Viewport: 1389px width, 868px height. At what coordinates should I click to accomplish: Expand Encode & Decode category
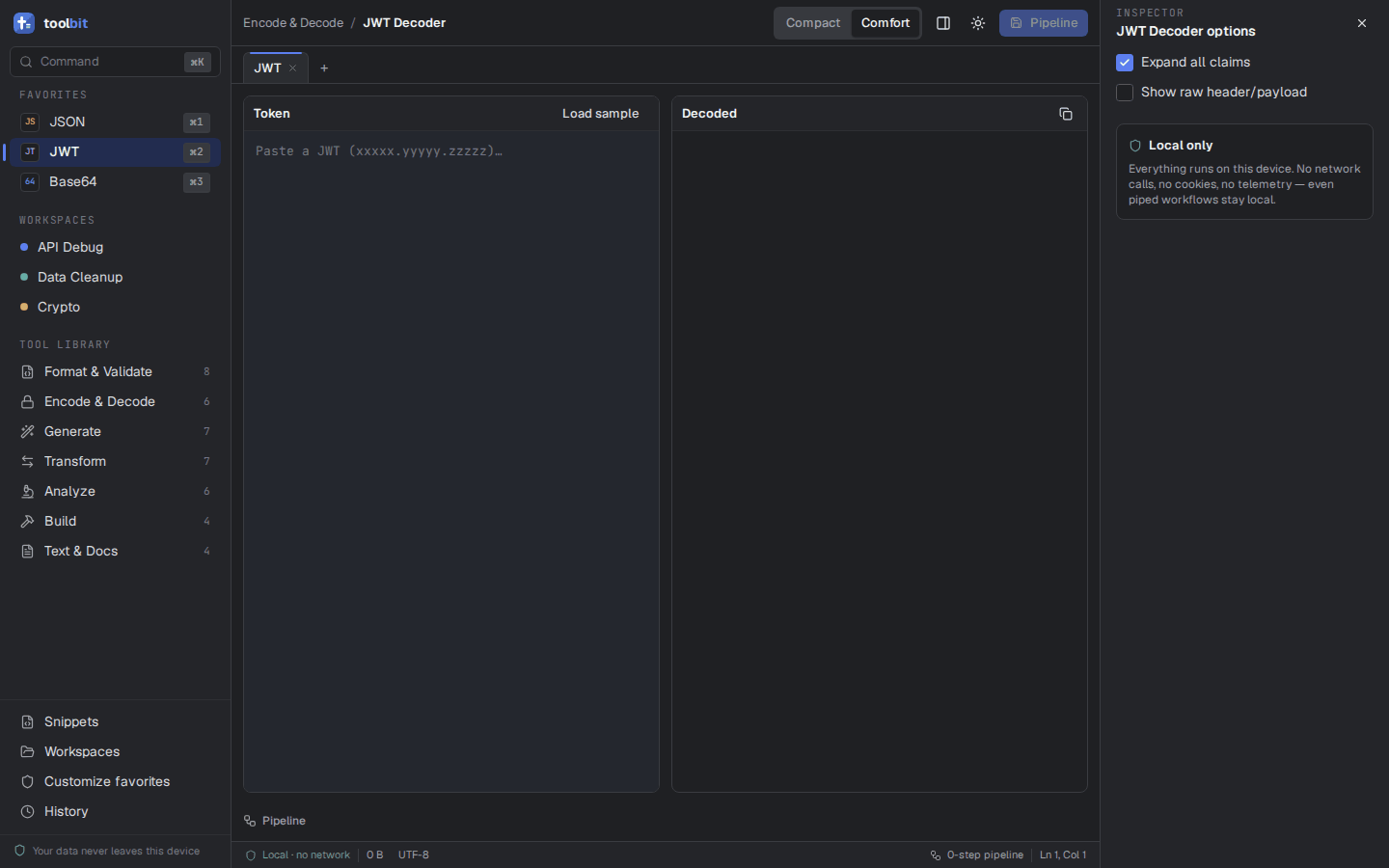pos(115,402)
